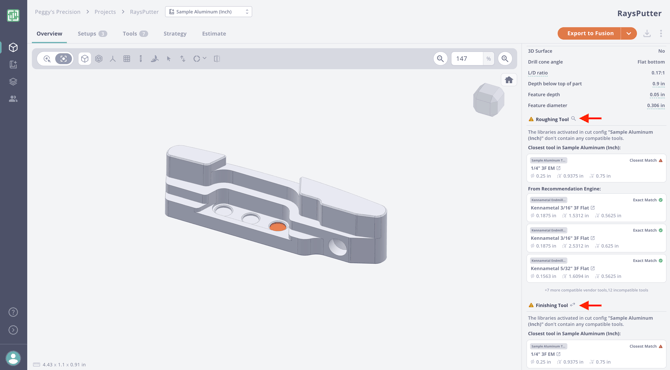Open the 3D cube projects icon in the sidebar

(x=13, y=47)
